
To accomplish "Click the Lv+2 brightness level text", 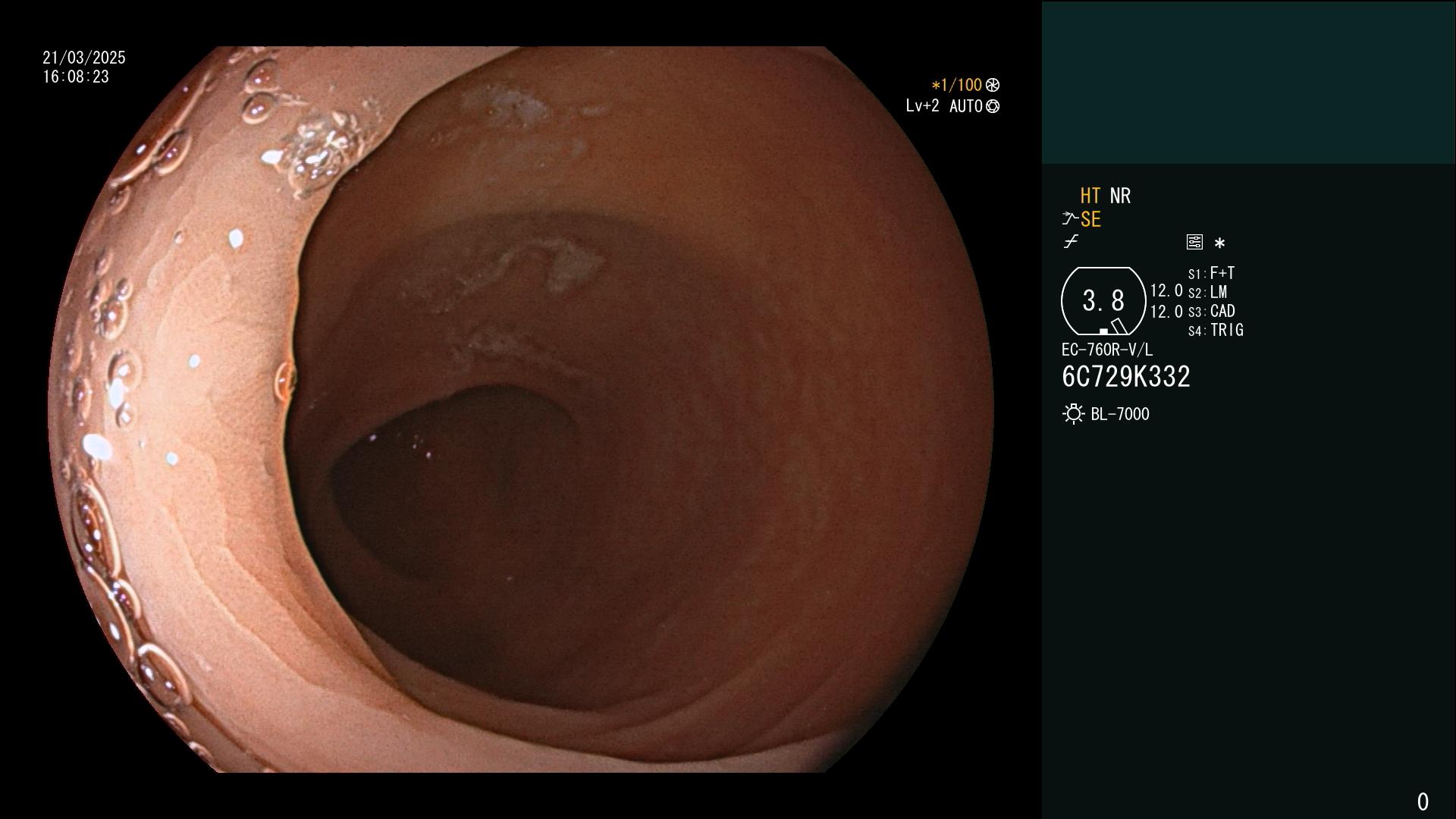I will coord(922,106).
